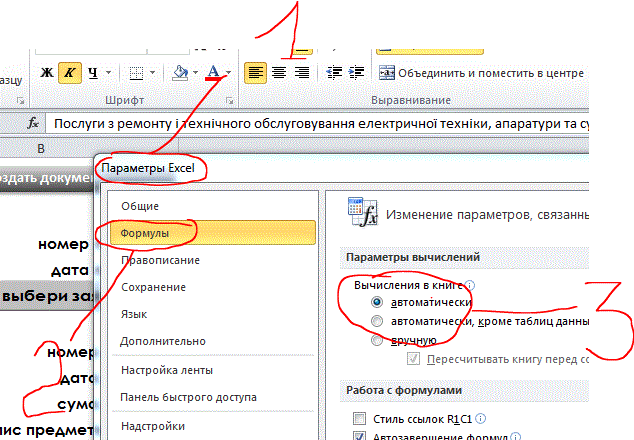Open Правописание options category
The width and height of the screenshot is (634, 440).
point(161,260)
